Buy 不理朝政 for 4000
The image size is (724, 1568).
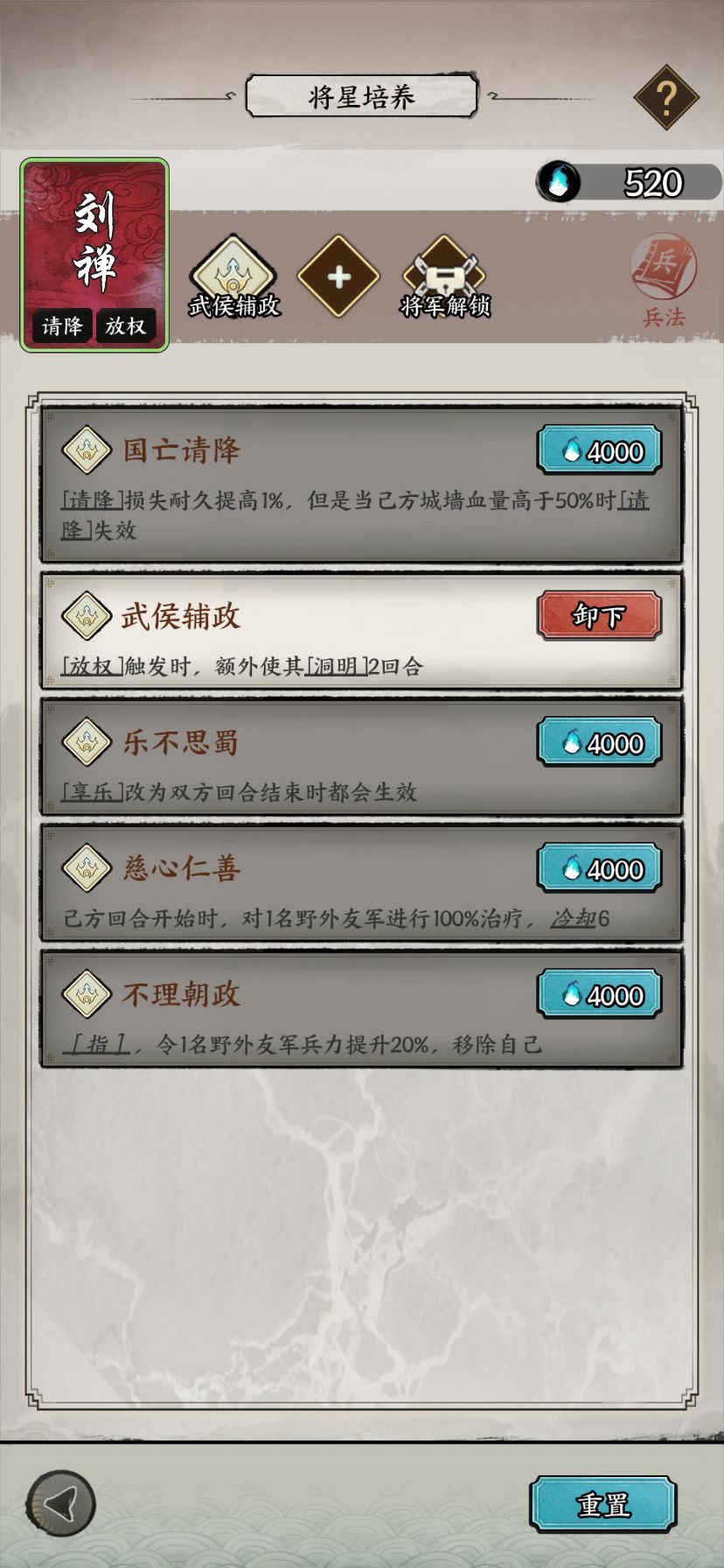599,995
